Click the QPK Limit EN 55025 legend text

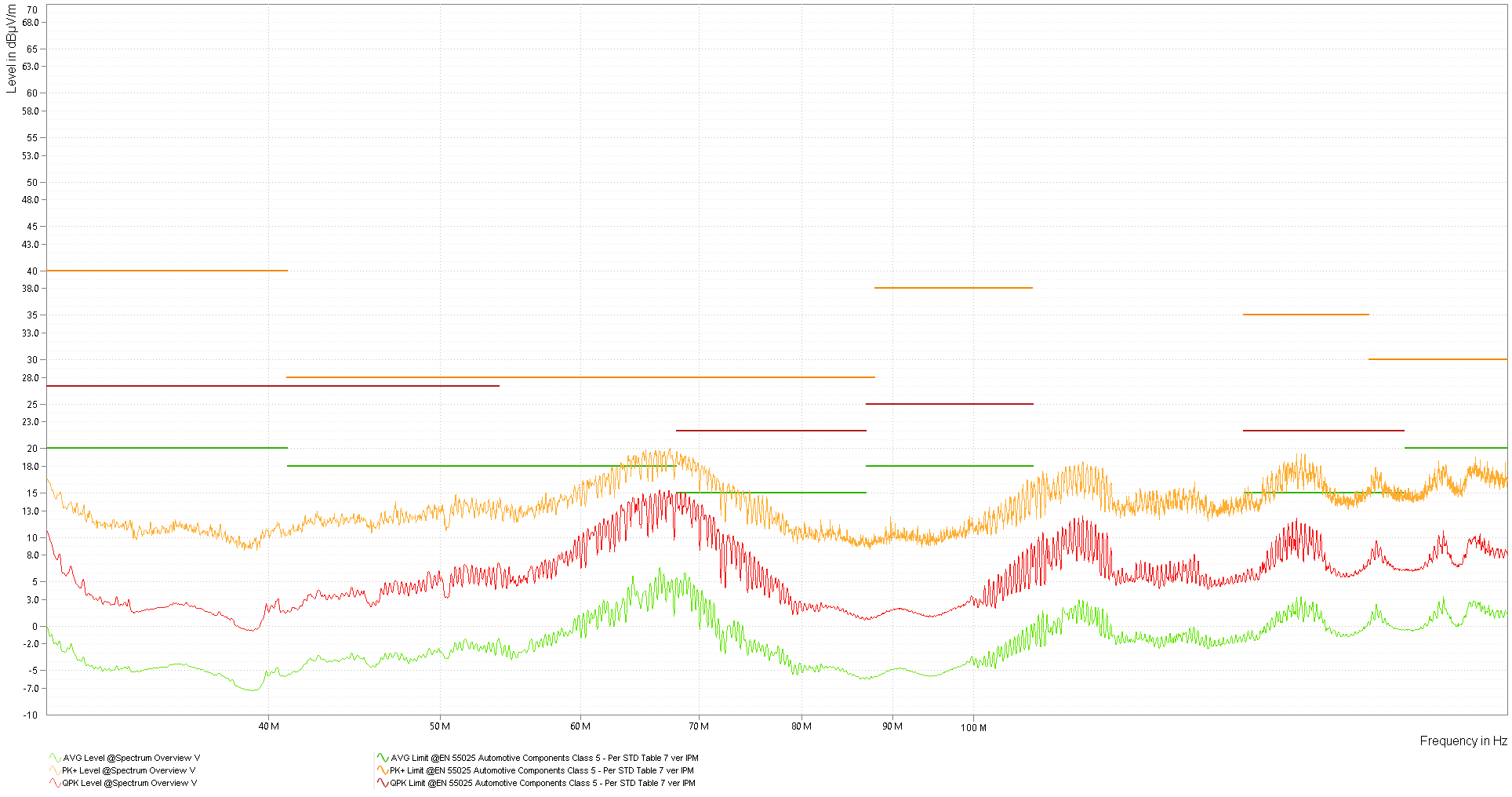pyautogui.click(x=543, y=783)
